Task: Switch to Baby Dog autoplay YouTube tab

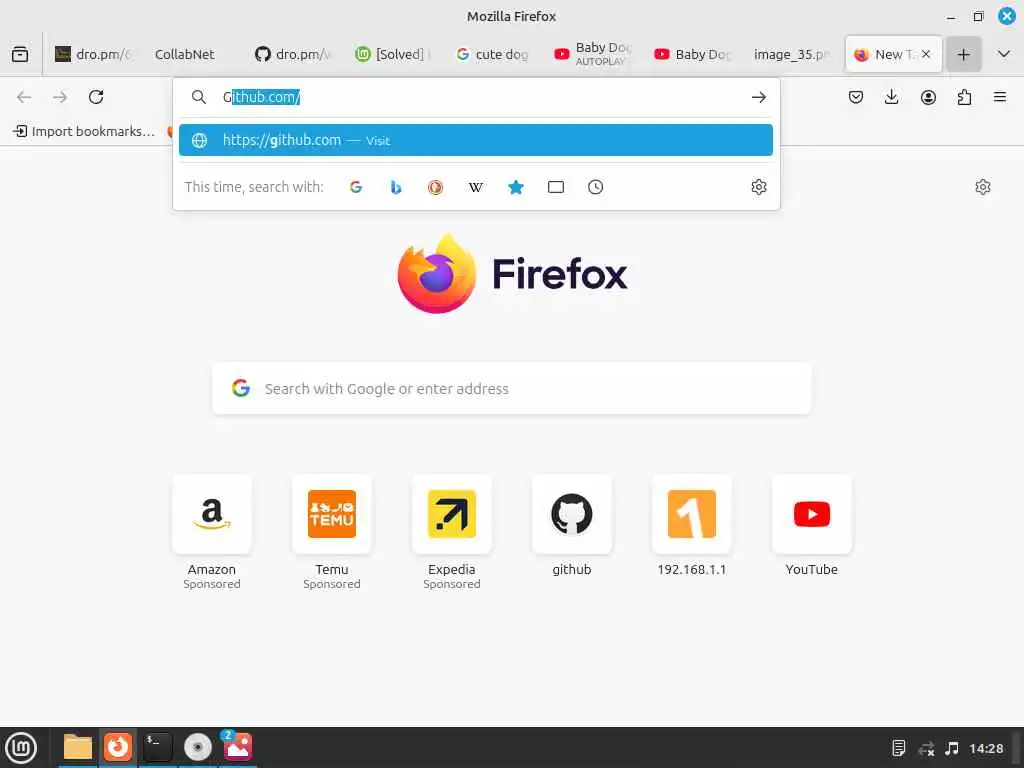Action: [x=593, y=54]
